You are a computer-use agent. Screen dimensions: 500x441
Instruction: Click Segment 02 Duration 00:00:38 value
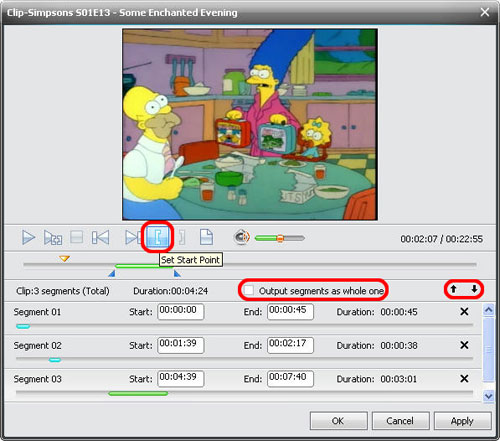(399, 346)
